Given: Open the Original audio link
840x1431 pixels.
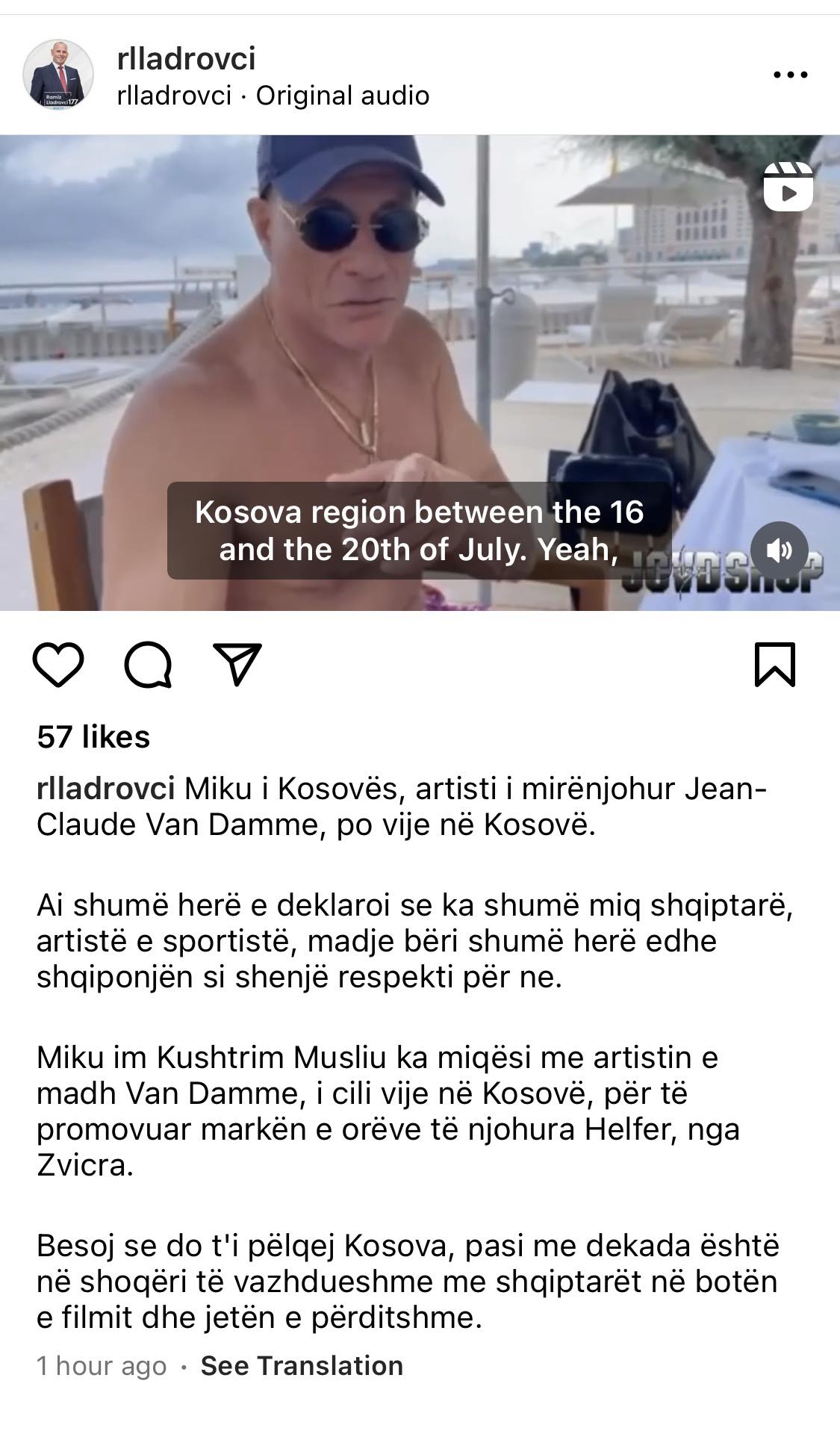Looking at the screenshot, I should click(x=343, y=96).
